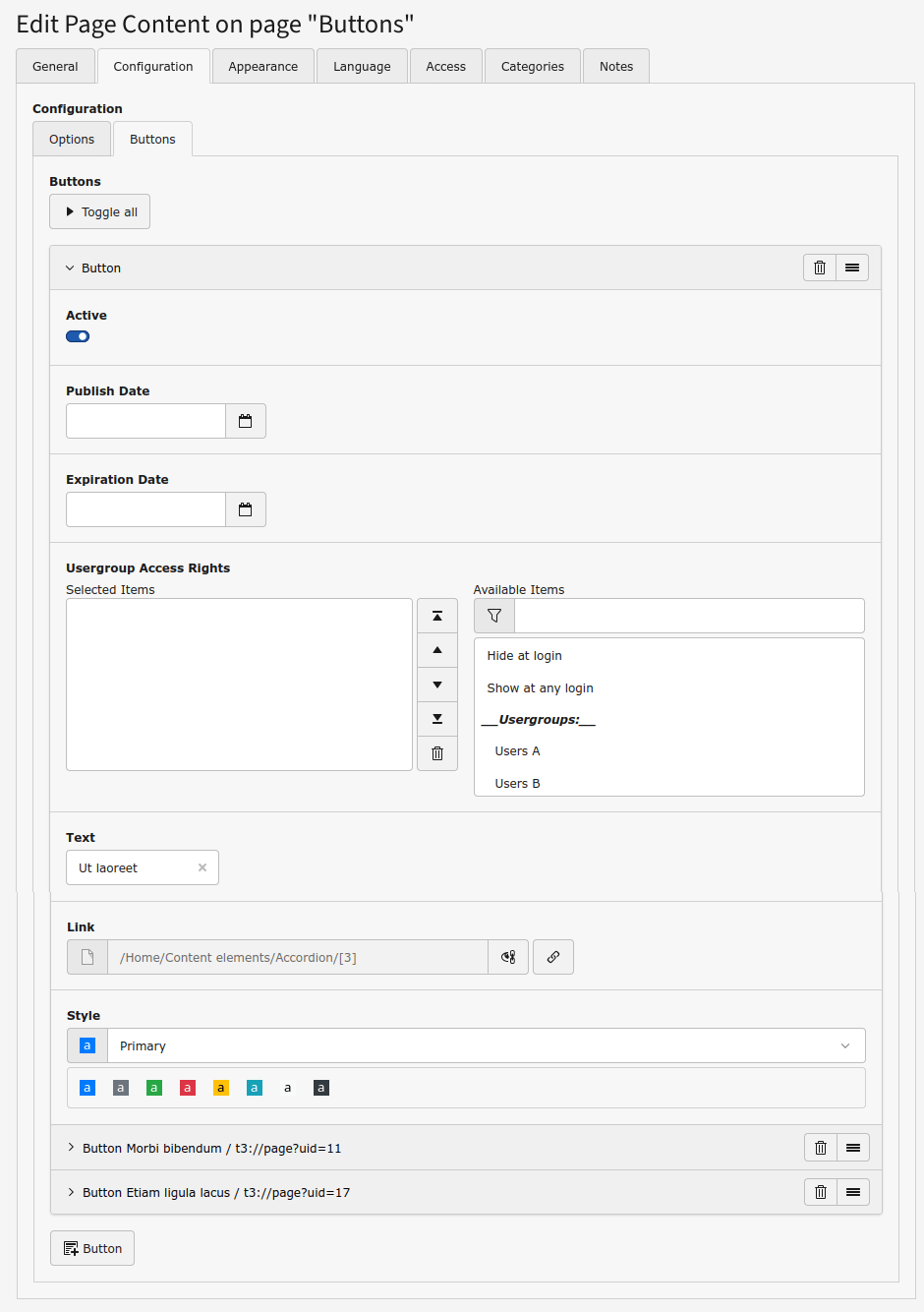Expand Button Morbi bibendum record
The height and width of the screenshot is (1312, 924).
[211, 1148]
